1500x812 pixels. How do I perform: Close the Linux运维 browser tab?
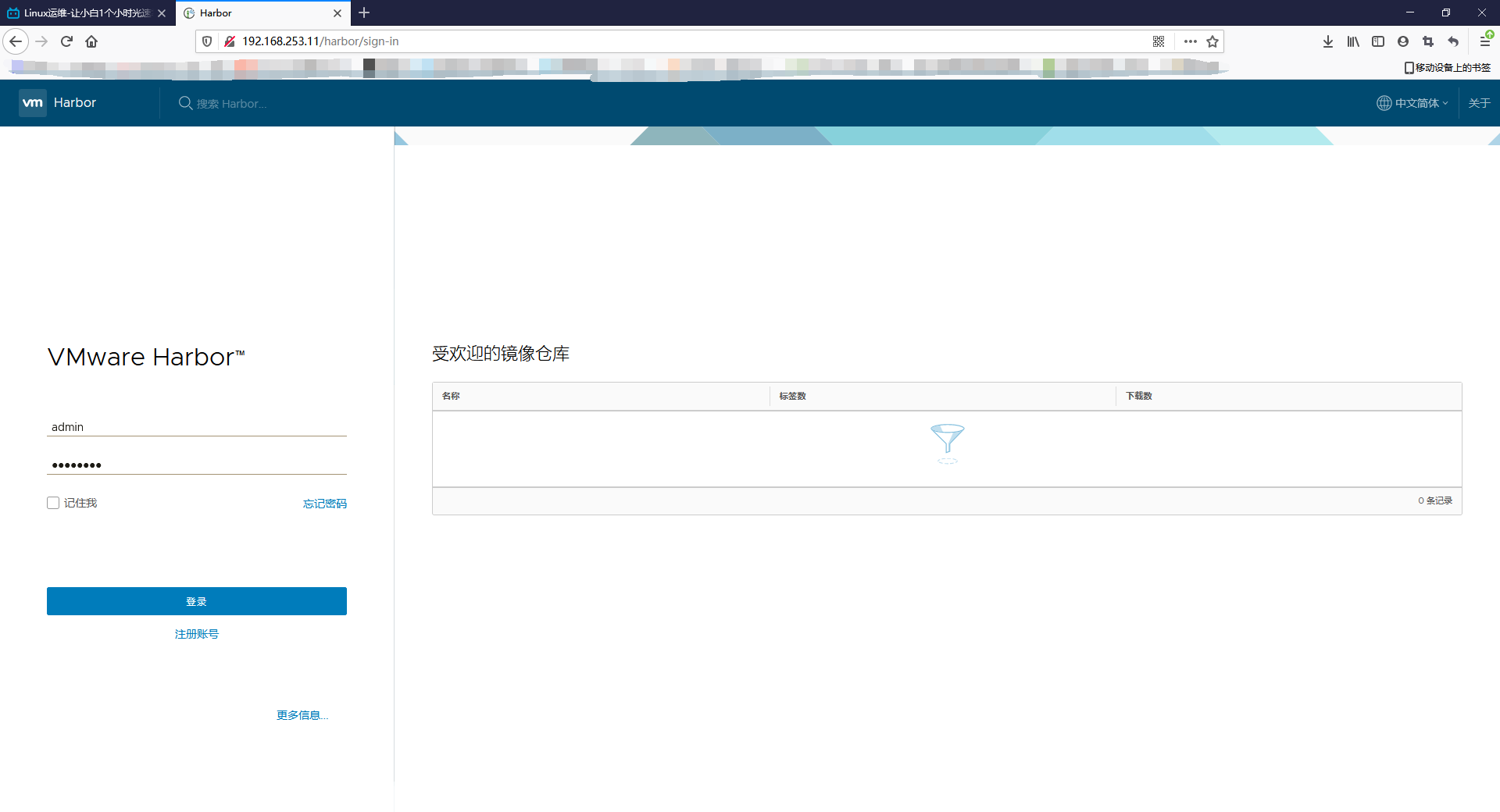tap(162, 13)
